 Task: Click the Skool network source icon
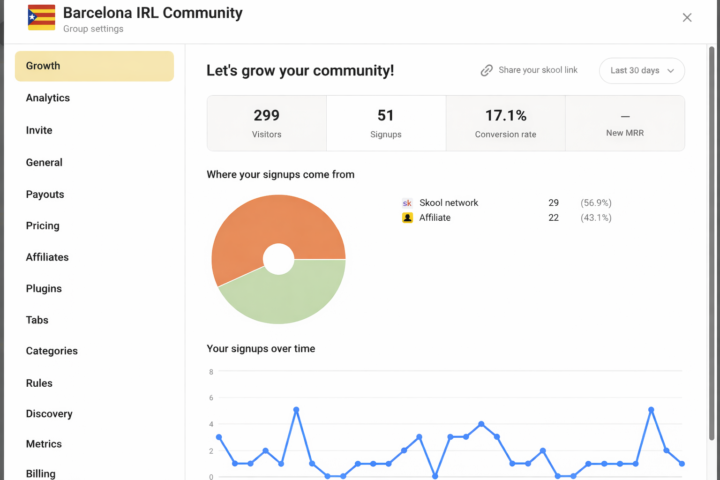[x=407, y=203]
